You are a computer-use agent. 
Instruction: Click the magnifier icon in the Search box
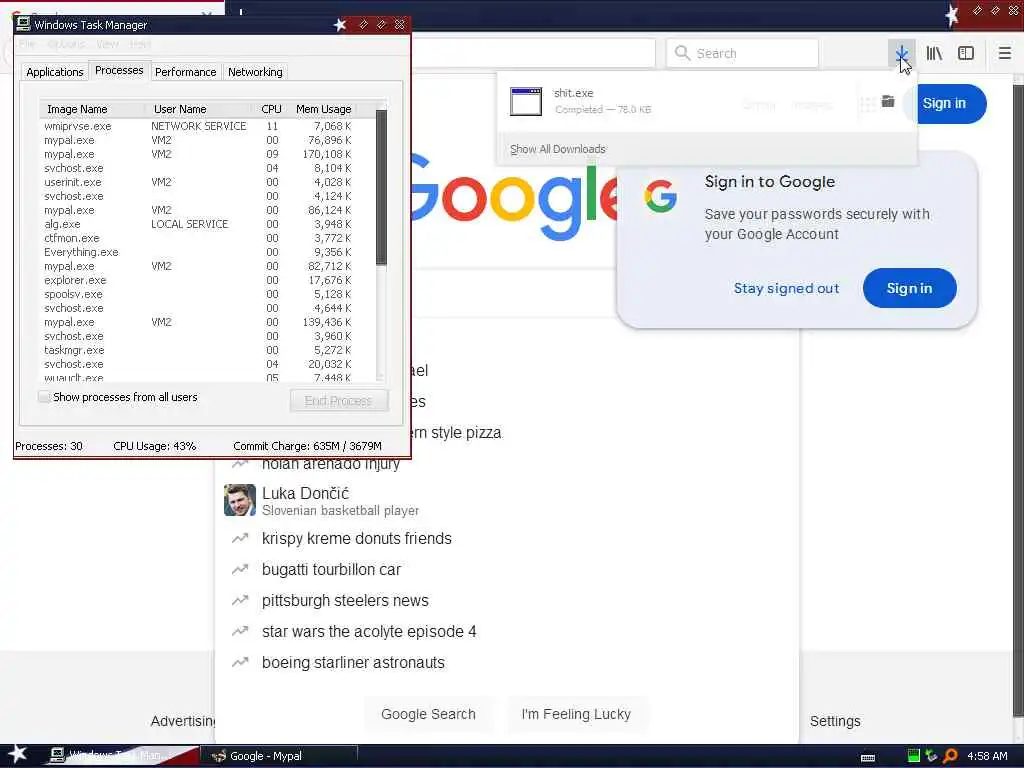tap(682, 53)
